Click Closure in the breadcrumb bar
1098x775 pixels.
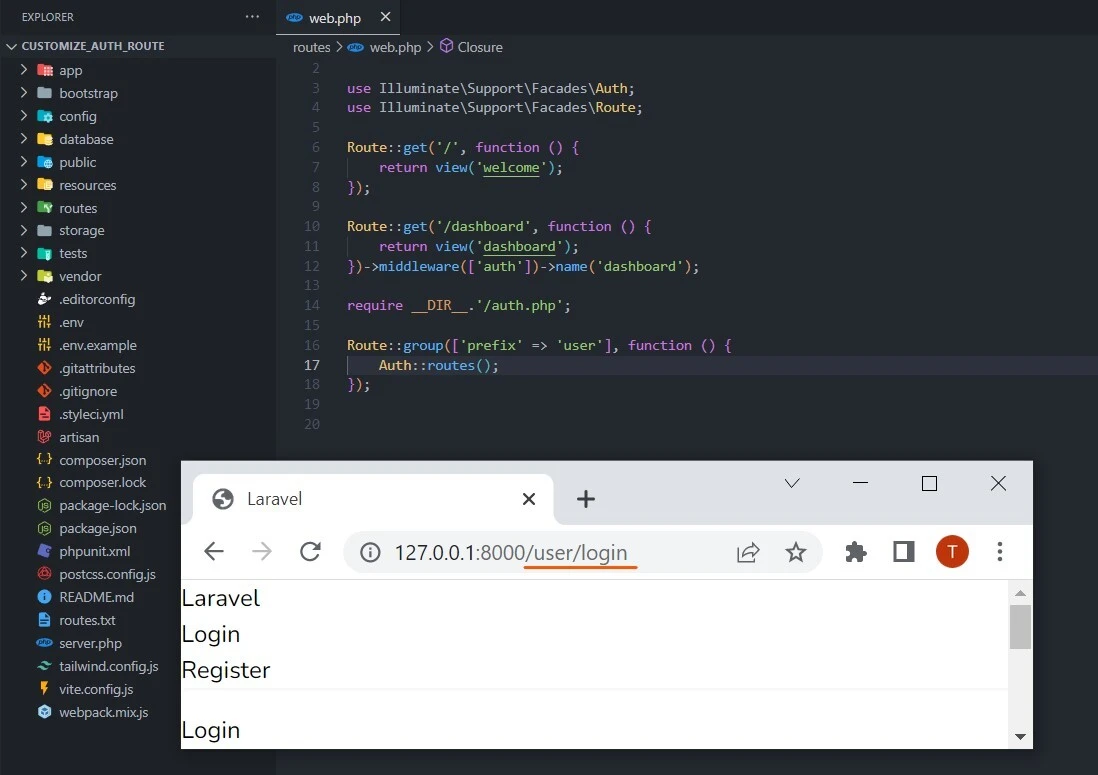coord(479,46)
